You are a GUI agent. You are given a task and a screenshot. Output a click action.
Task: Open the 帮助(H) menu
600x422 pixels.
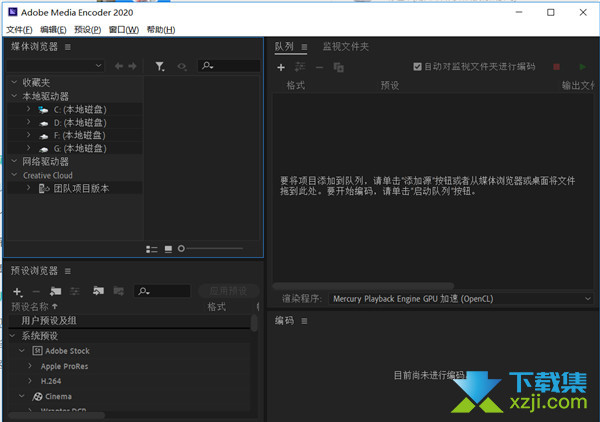[x=161, y=29]
